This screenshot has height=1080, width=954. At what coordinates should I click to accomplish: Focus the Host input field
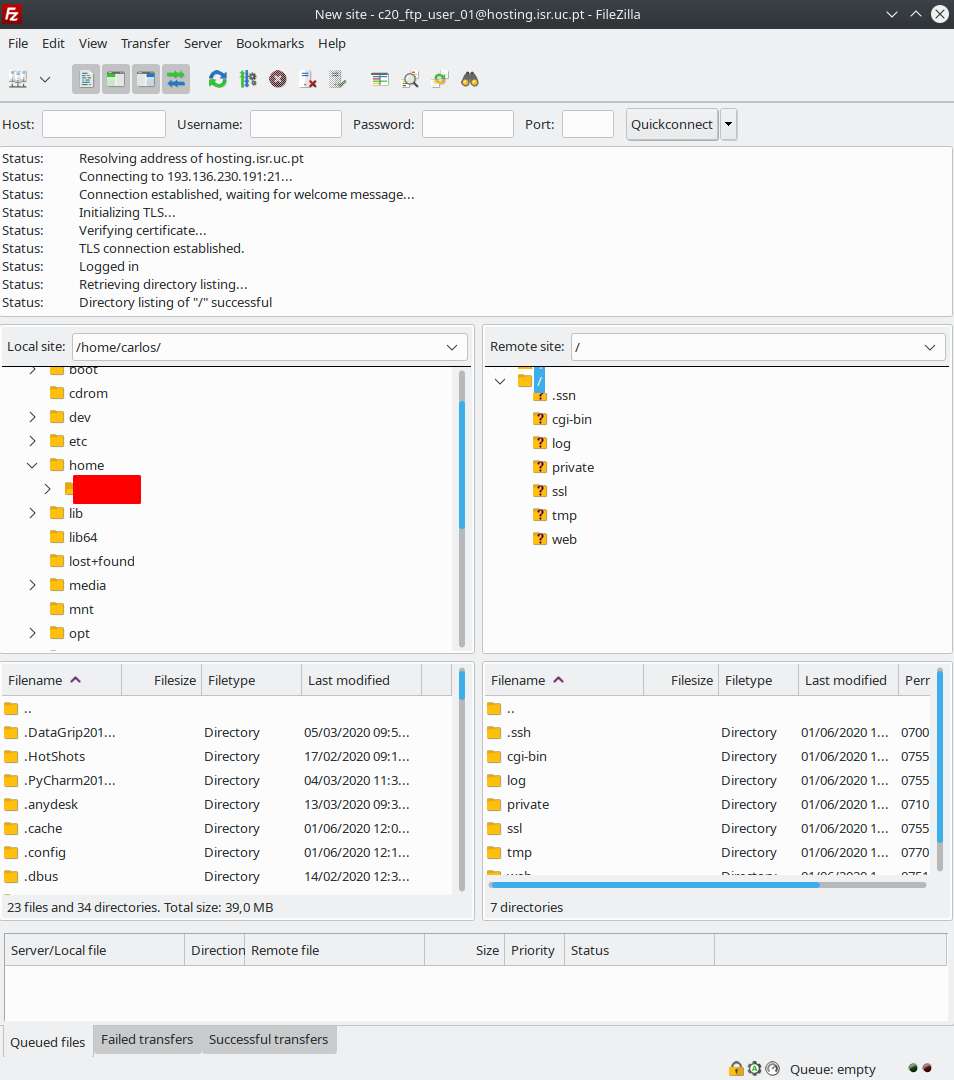coord(104,125)
